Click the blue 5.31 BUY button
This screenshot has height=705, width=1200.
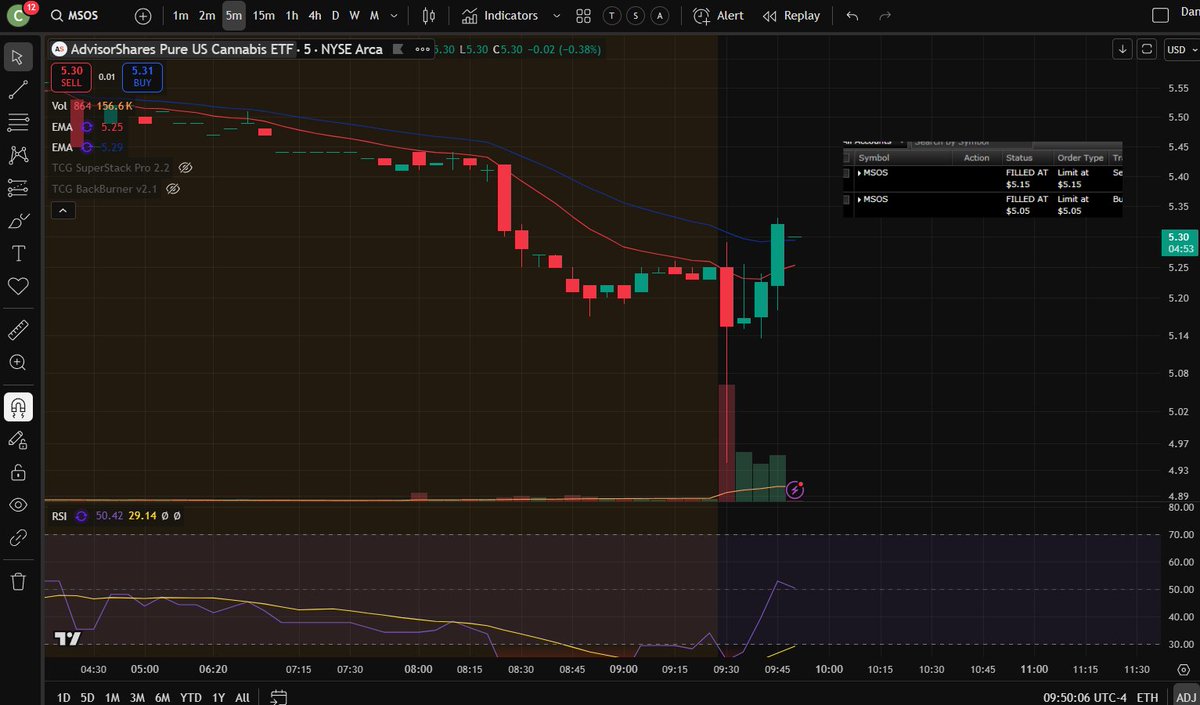tap(141, 76)
